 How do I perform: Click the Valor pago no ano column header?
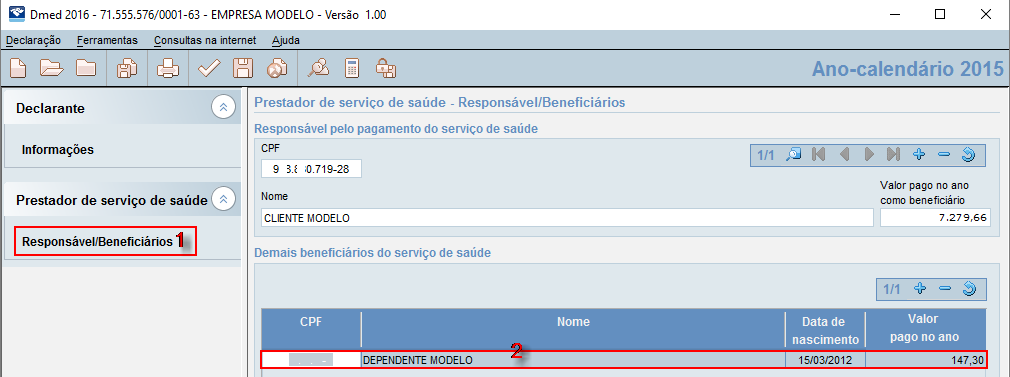tap(925, 329)
